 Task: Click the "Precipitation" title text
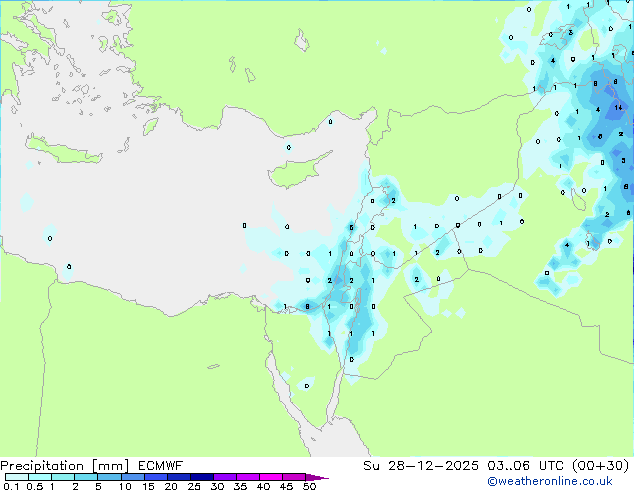[42, 466]
